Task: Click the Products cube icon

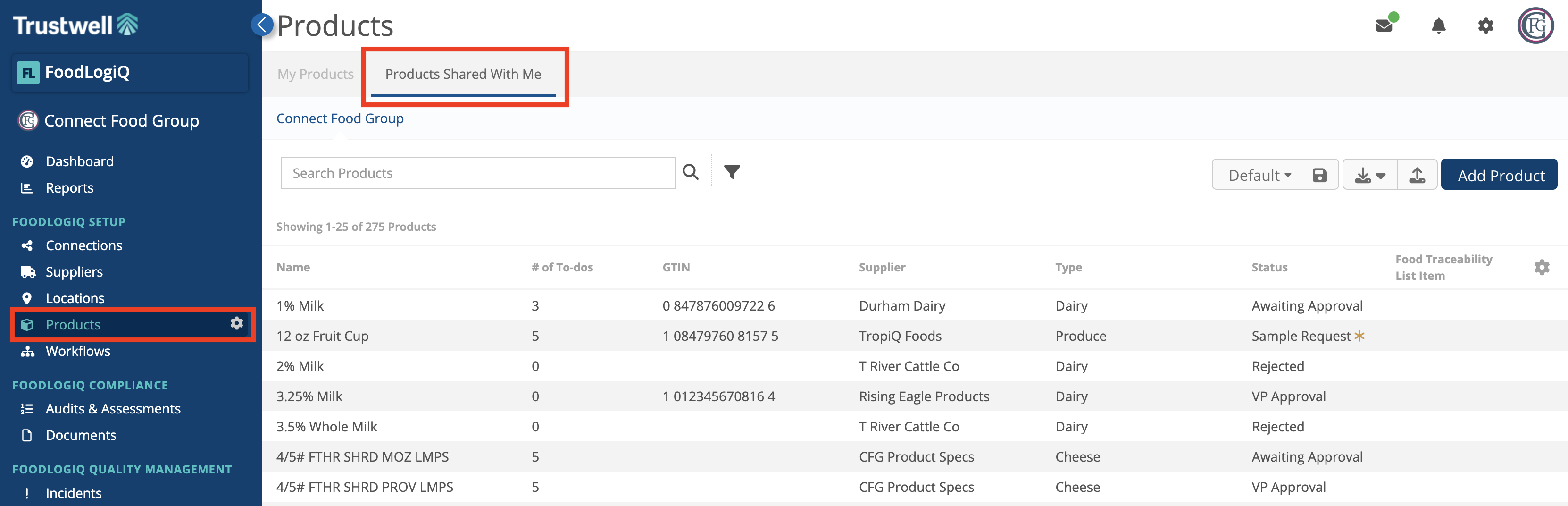Action: pos(27,325)
